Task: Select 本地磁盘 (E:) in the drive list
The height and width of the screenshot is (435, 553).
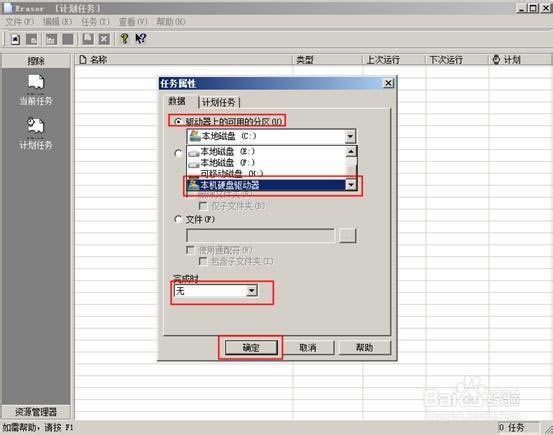Action: tap(227, 152)
